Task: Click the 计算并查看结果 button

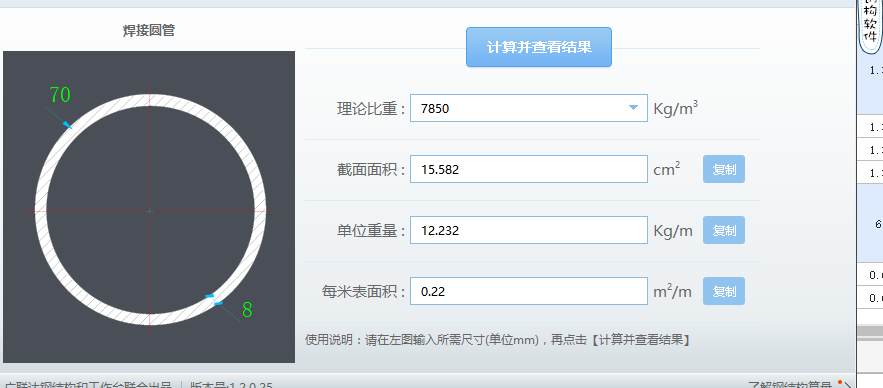Action: pos(538,47)
